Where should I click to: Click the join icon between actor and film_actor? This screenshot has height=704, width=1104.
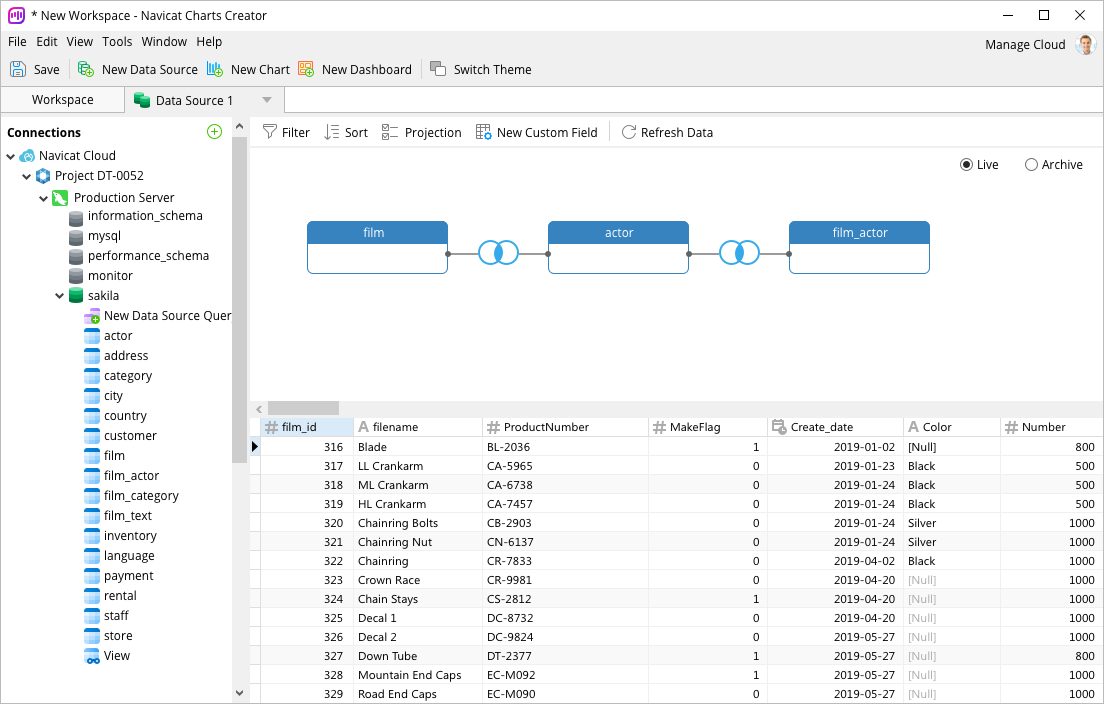click(x=739, y=253)
